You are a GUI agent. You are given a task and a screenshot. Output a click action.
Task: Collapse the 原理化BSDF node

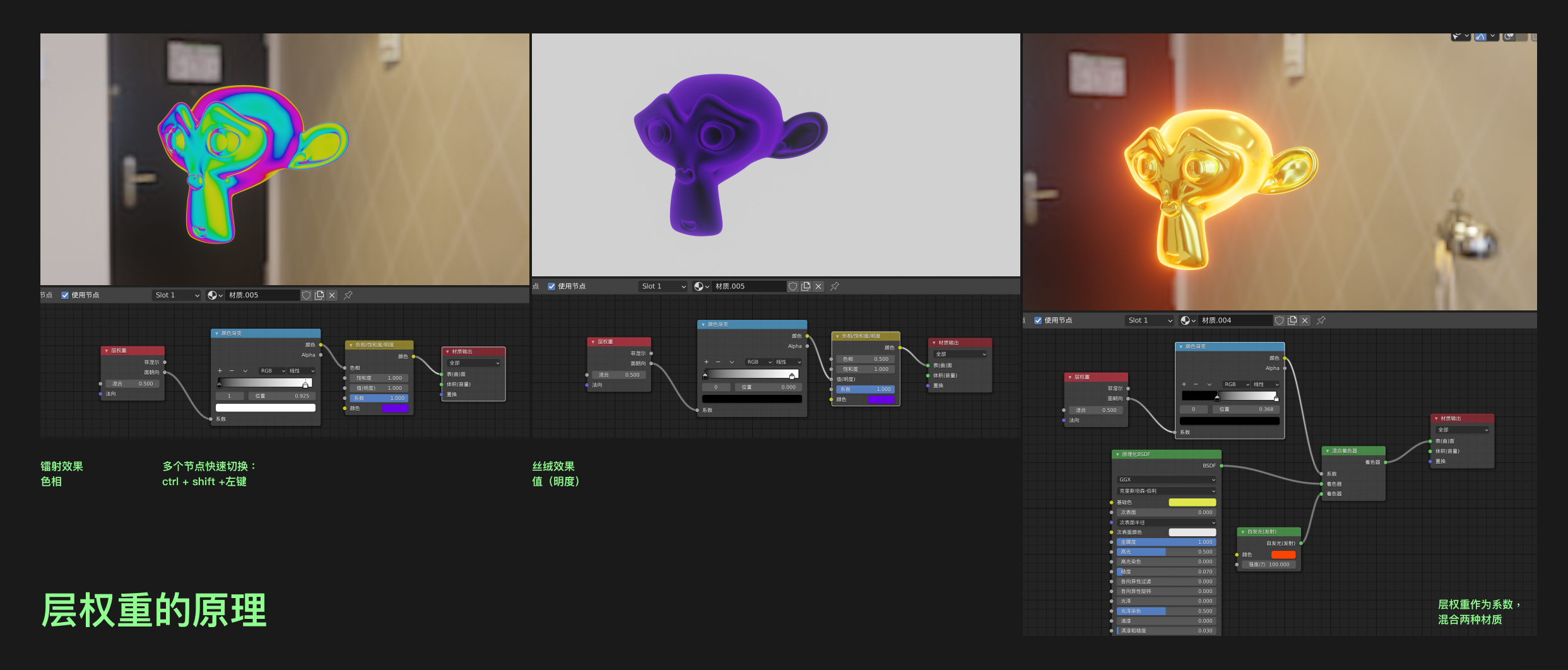(x=1117, y=454)
